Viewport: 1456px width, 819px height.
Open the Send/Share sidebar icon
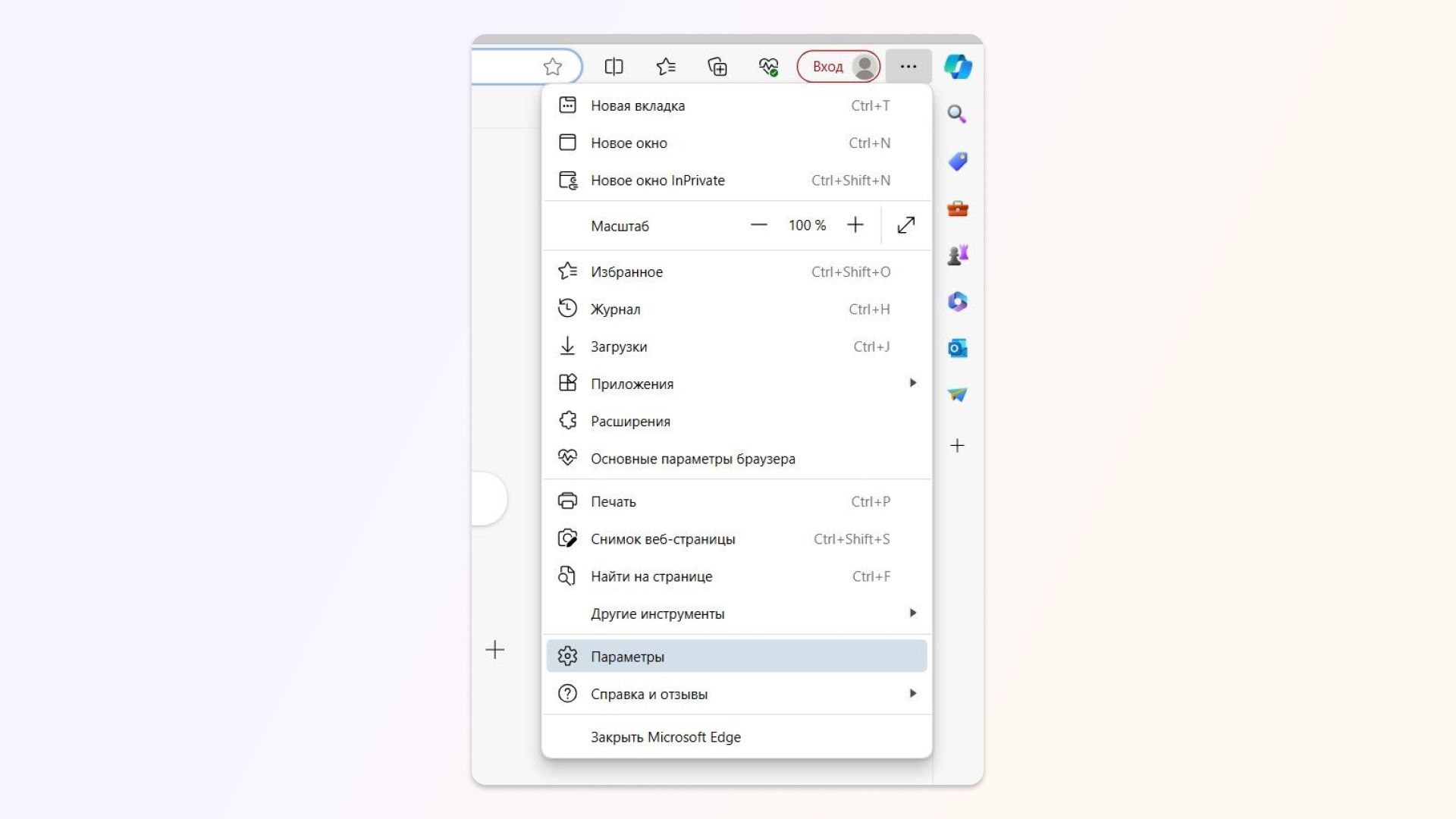[956, 394]
